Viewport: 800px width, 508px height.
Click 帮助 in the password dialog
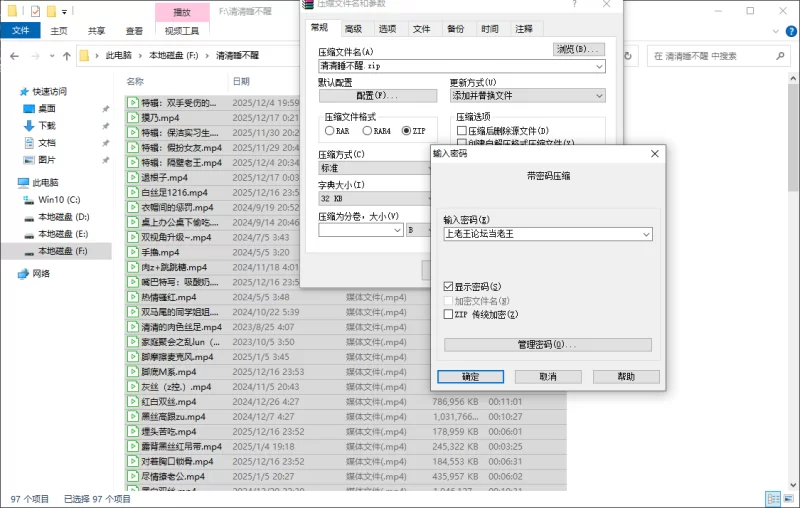pos(626,377)
